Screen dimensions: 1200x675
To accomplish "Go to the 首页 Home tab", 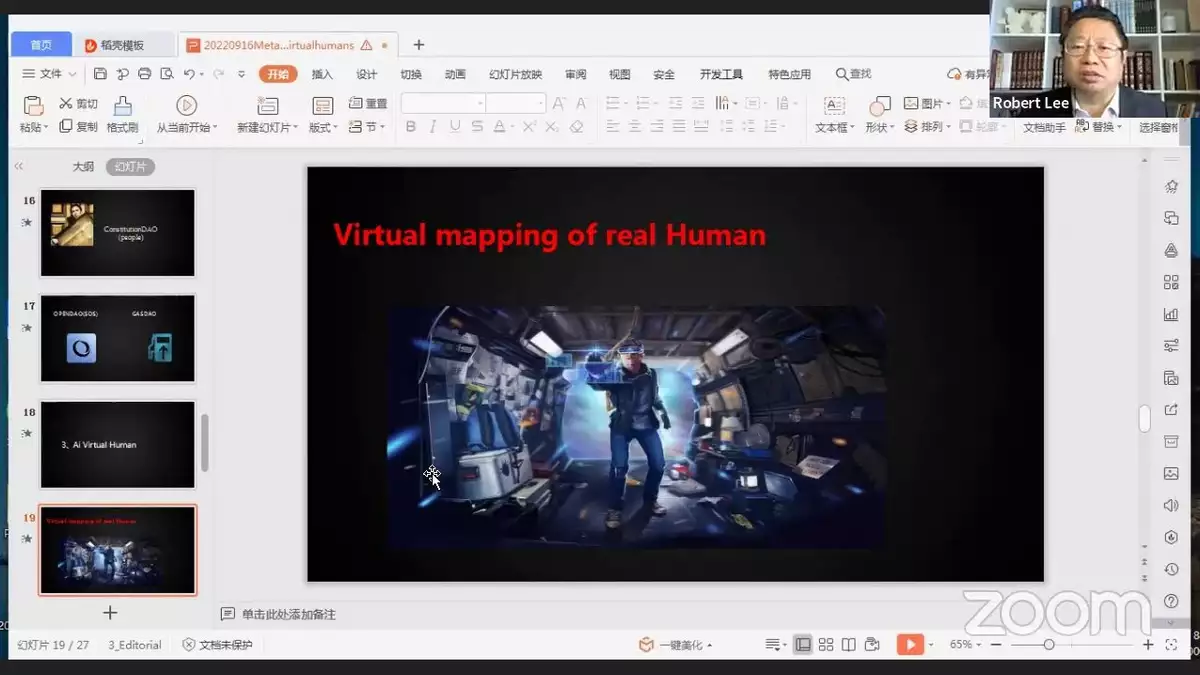I will pyautogui.click(x=41, y=45).
